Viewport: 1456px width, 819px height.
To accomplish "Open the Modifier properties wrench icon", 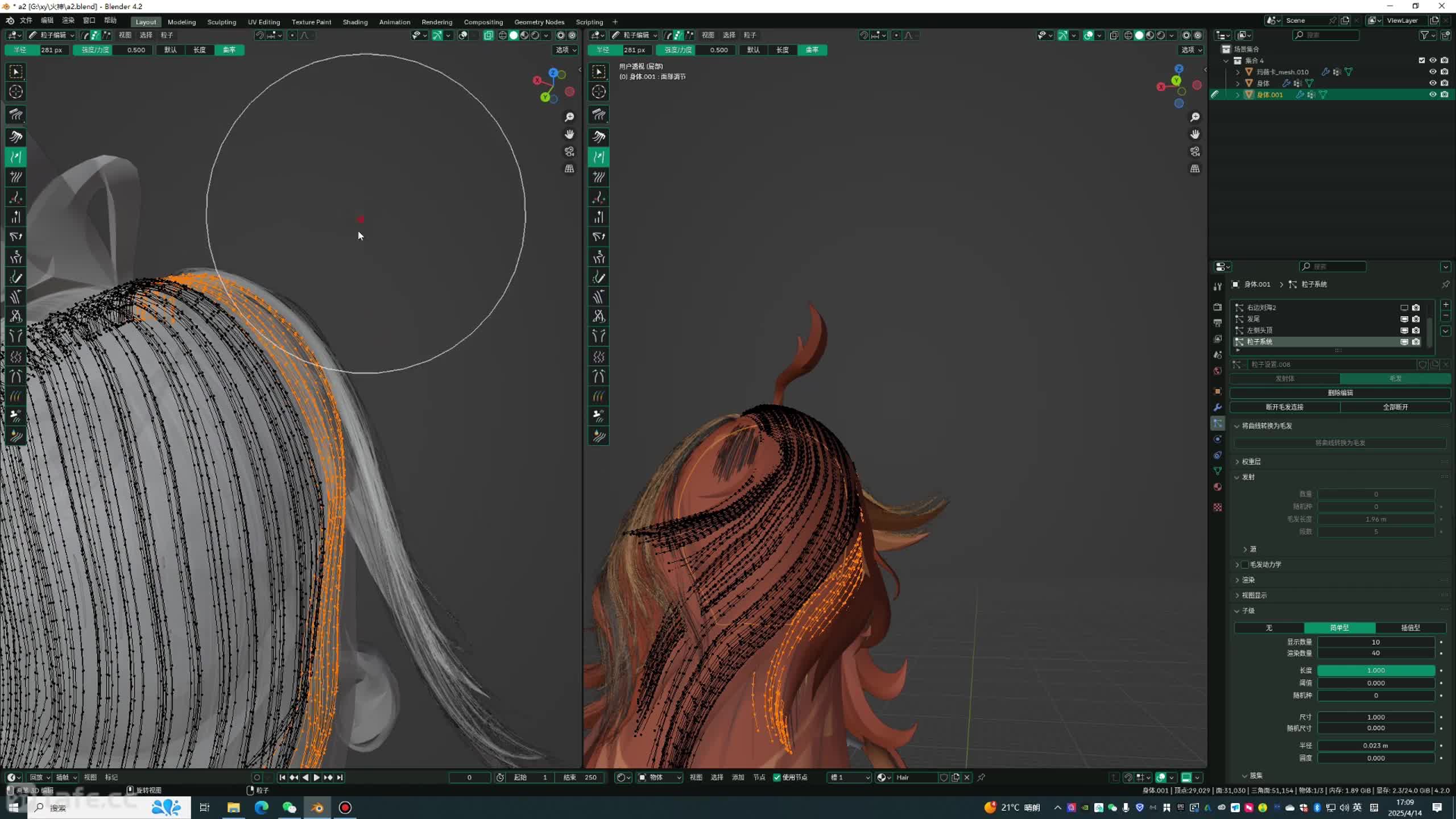I will pos(1218,407).
